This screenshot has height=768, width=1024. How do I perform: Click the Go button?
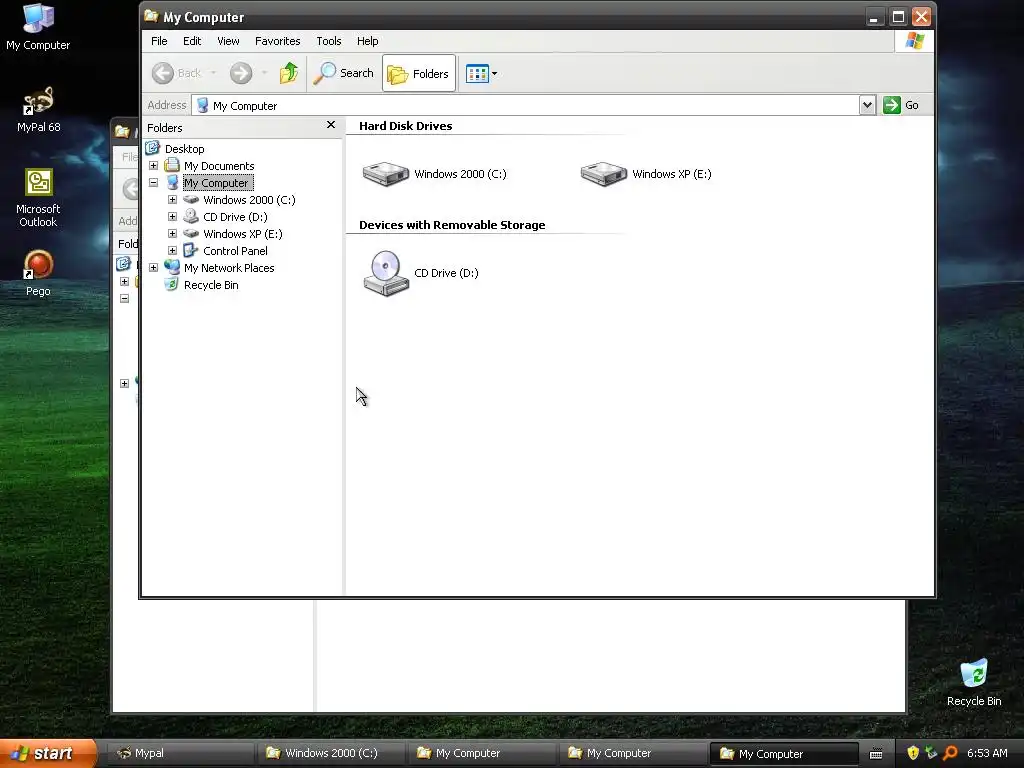(x=901, y=105)
